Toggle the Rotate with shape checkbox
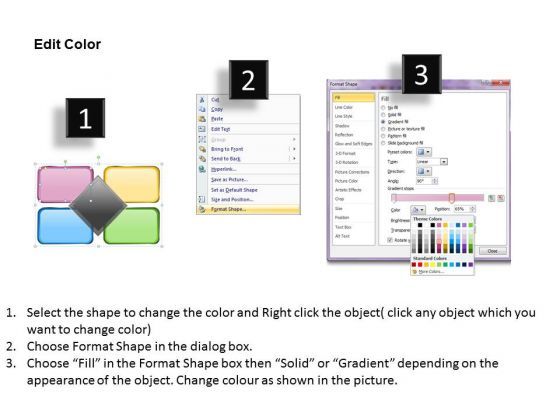The image size is (560, 420). (390, 240)
